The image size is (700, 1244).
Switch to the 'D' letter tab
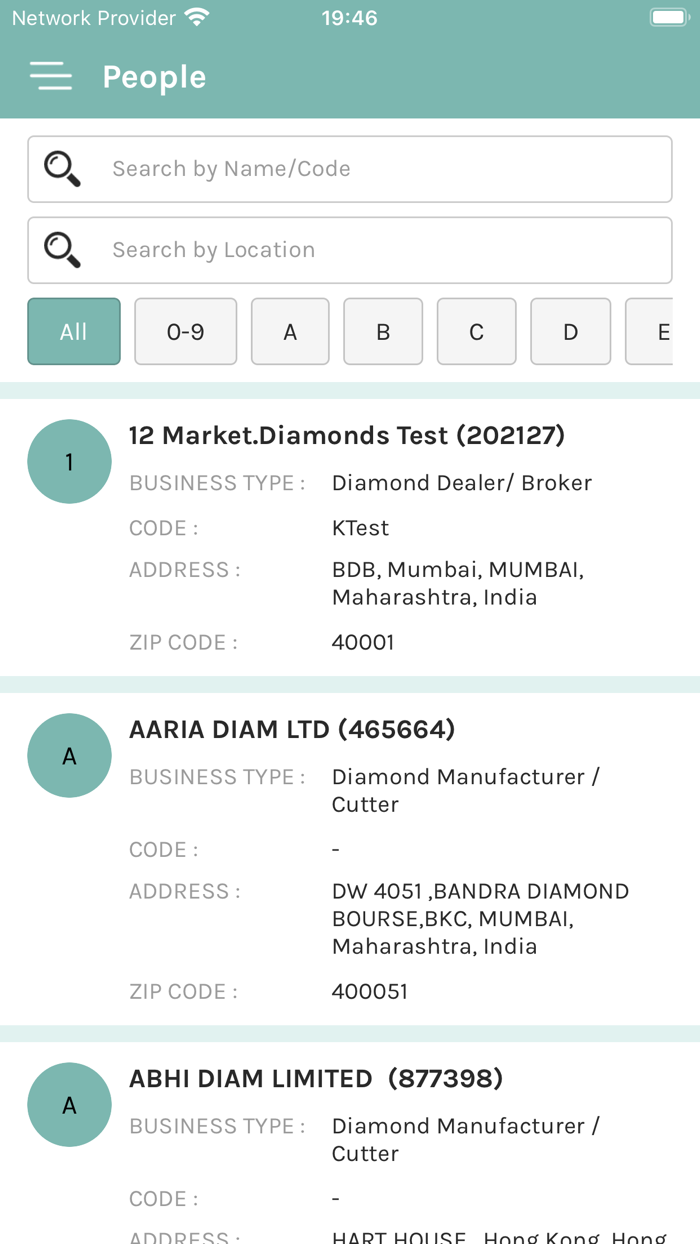coord(570,331)
